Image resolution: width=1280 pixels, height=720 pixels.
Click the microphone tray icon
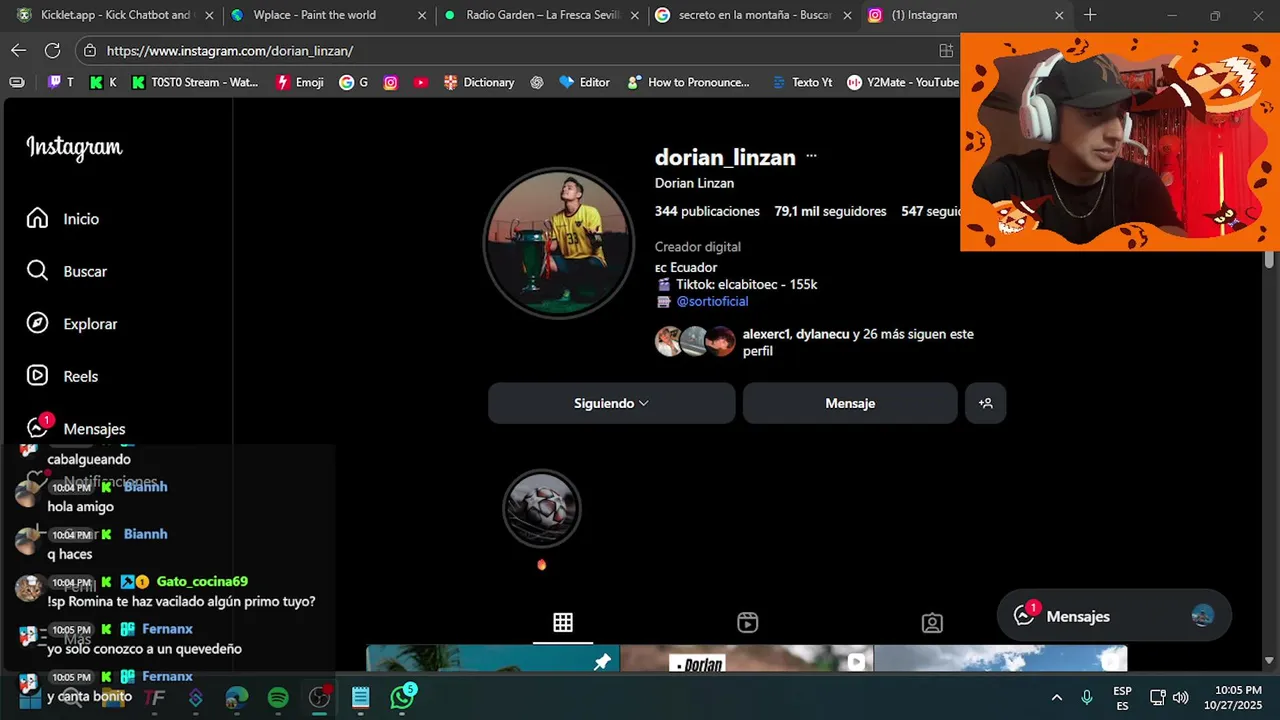tap(1087, 697)
